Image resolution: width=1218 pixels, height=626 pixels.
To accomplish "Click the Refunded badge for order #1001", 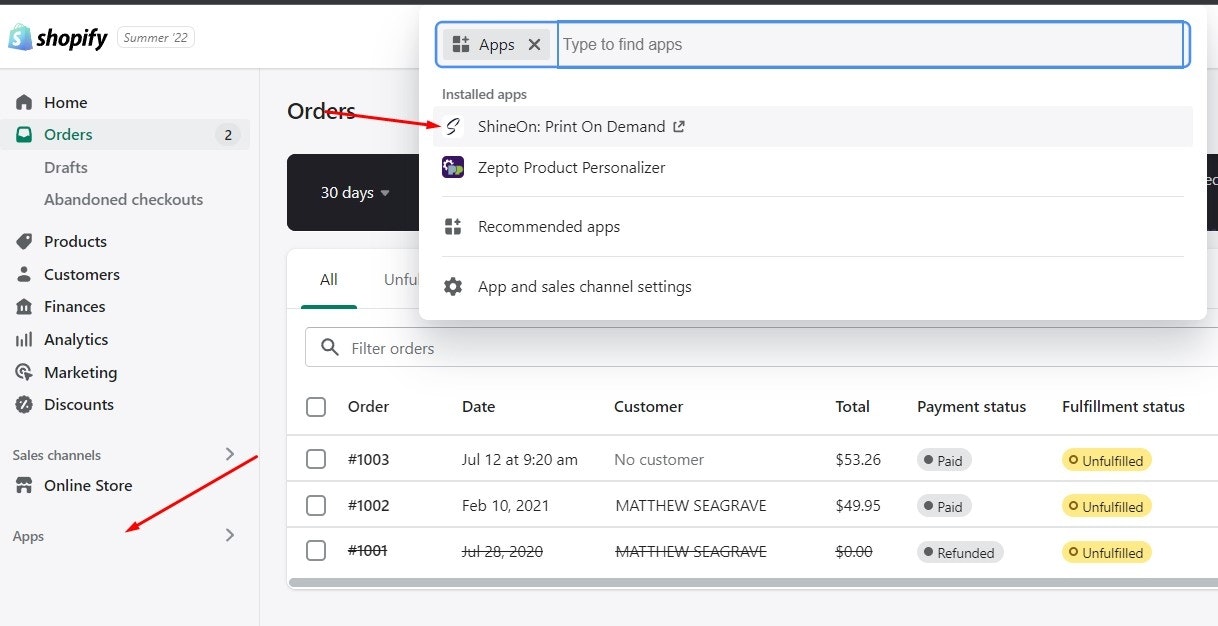I will [960, 552].
